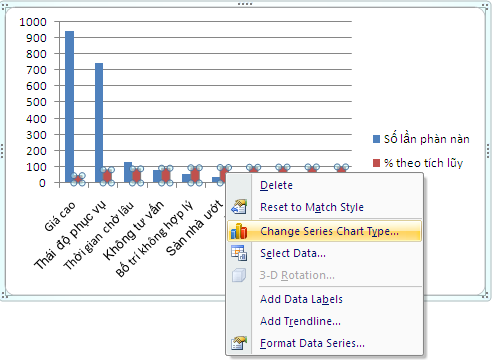Click blue legend swatch for Số lần phàn nàn
Image resolution: width=493 pixels, height=361 pixels.
[376, 139]
